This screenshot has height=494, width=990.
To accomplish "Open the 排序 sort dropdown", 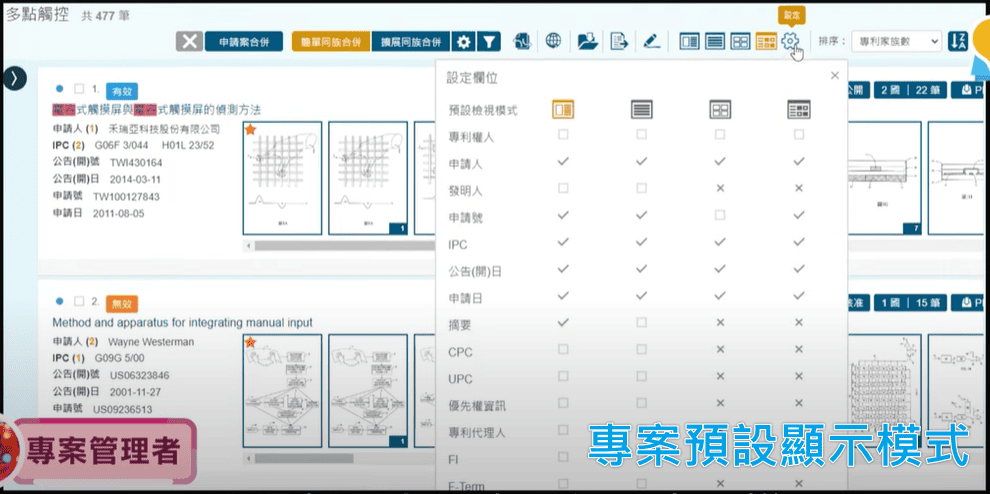I will coord(896,41).
